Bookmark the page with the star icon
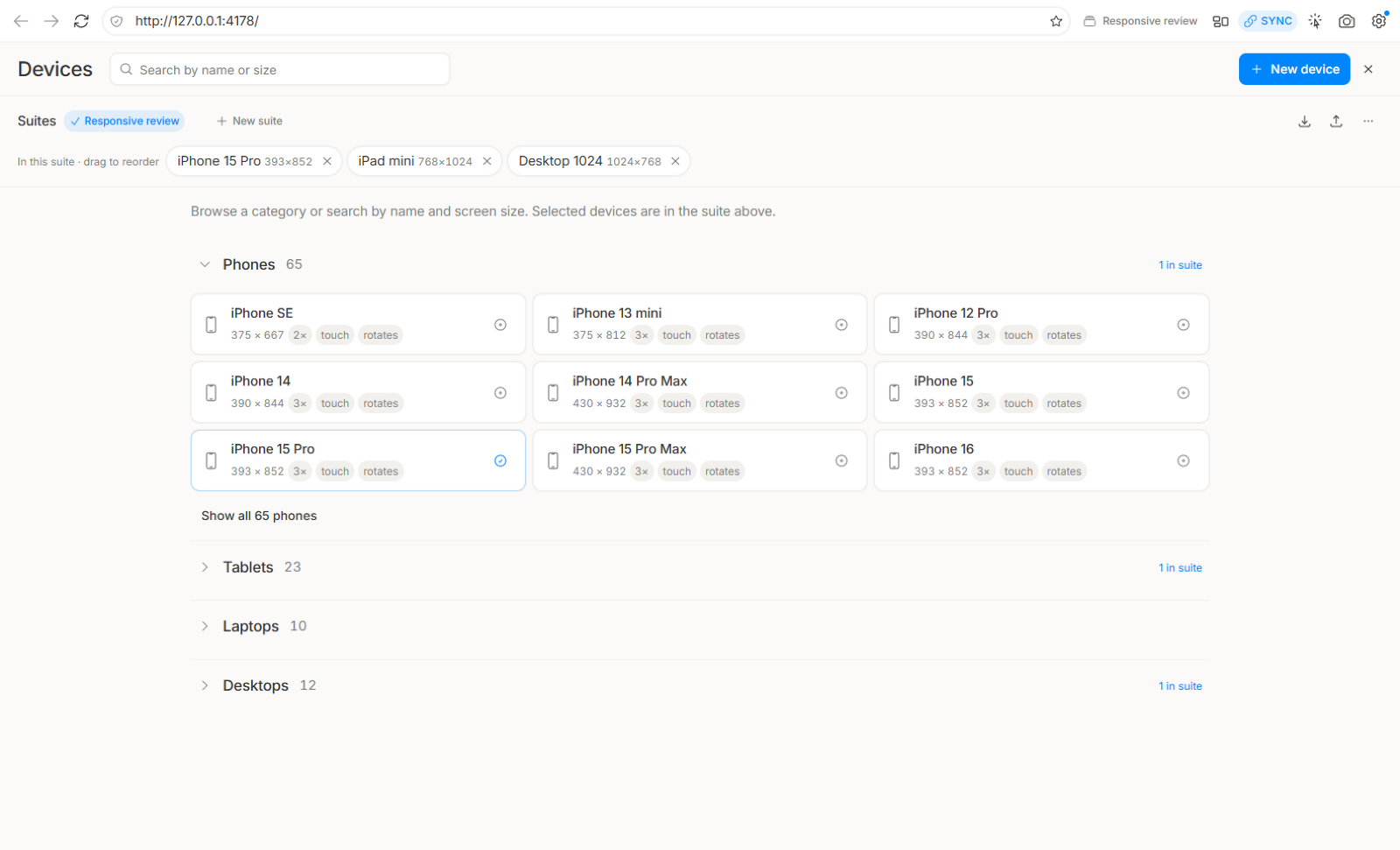 pos(1056,21)
